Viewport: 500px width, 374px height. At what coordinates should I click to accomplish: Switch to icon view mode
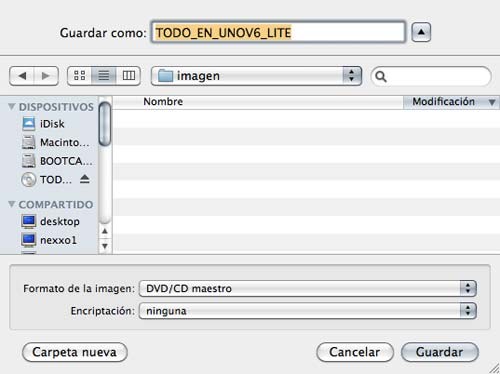pyautogui.click(x=79, y=76)
